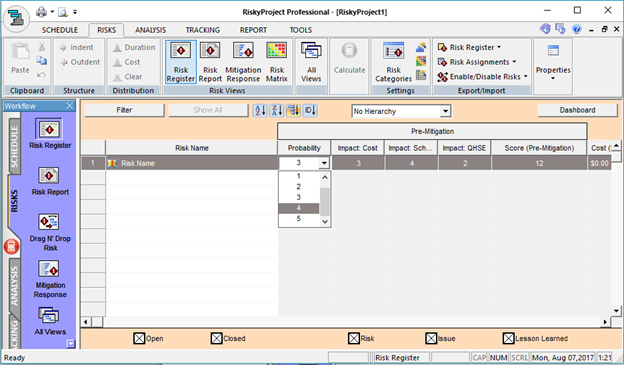Select the SCHEDULE vertical sidebar tab
This screenshot has height=365, width=624.
click(14, 146)
